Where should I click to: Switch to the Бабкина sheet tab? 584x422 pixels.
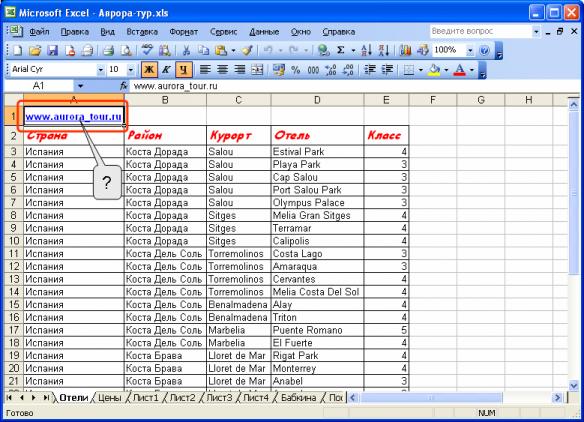298,398
